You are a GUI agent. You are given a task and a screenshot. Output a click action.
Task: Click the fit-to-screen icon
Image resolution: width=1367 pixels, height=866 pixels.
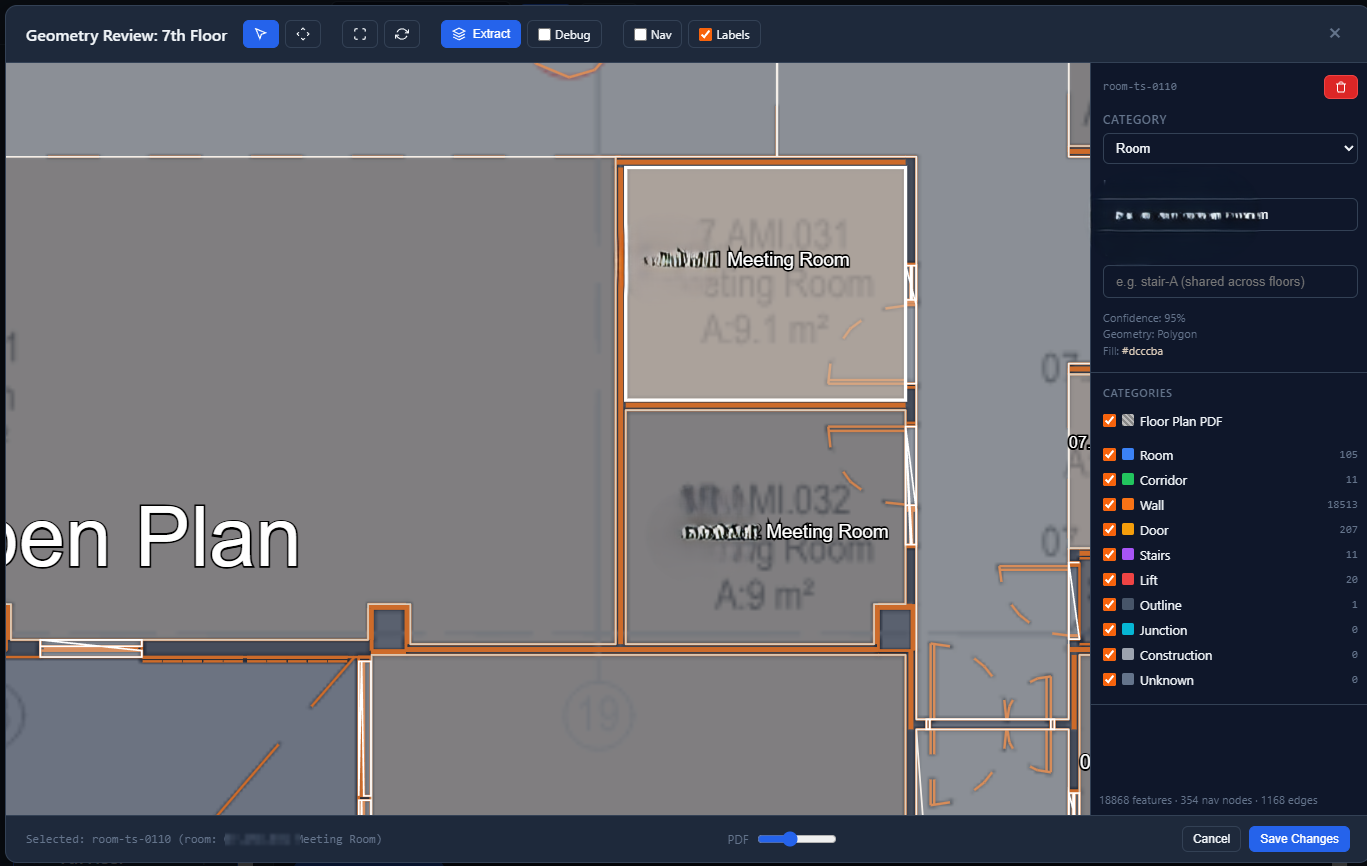click(360, 34)
